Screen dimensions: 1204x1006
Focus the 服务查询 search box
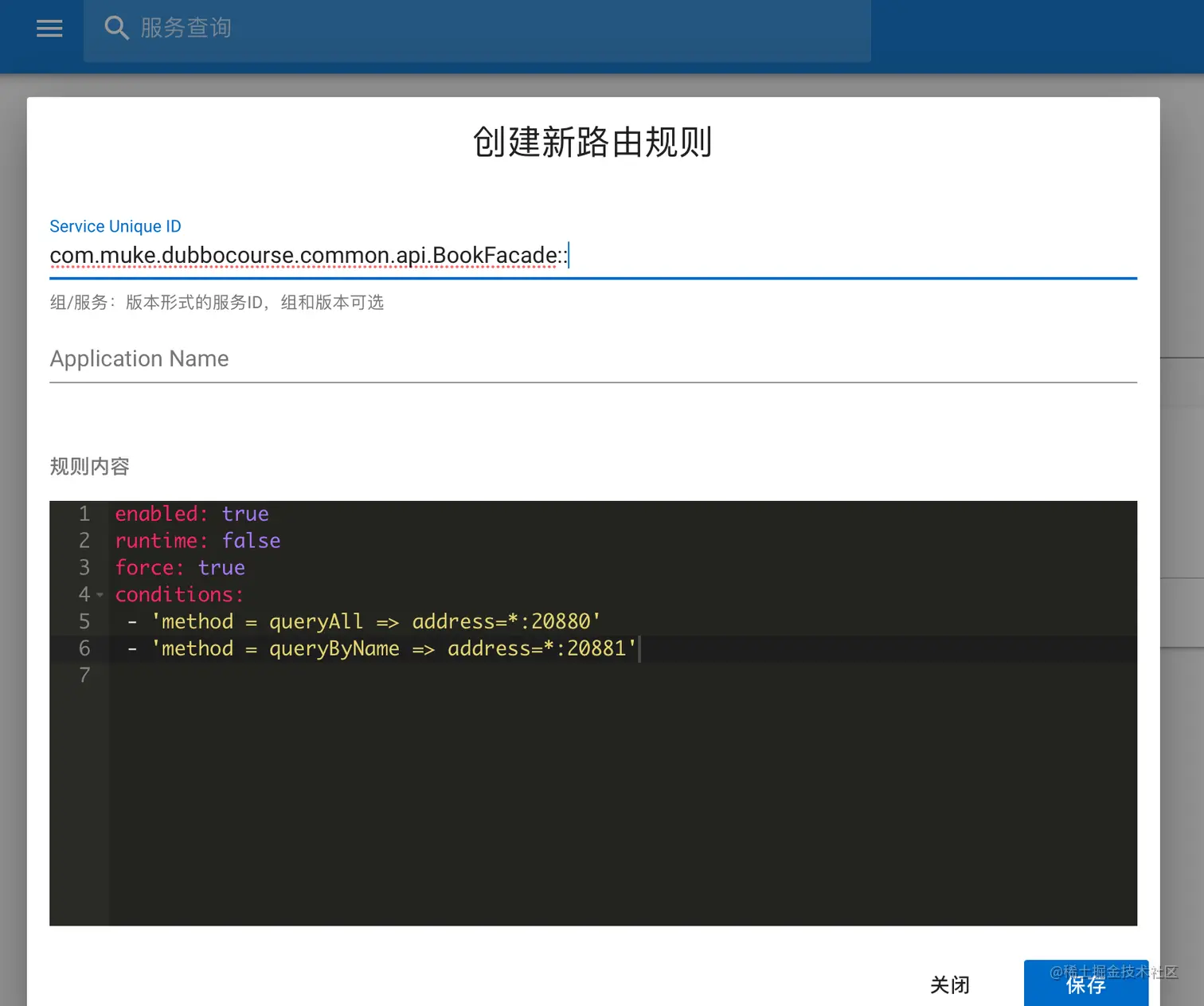[x=477, y=29]
